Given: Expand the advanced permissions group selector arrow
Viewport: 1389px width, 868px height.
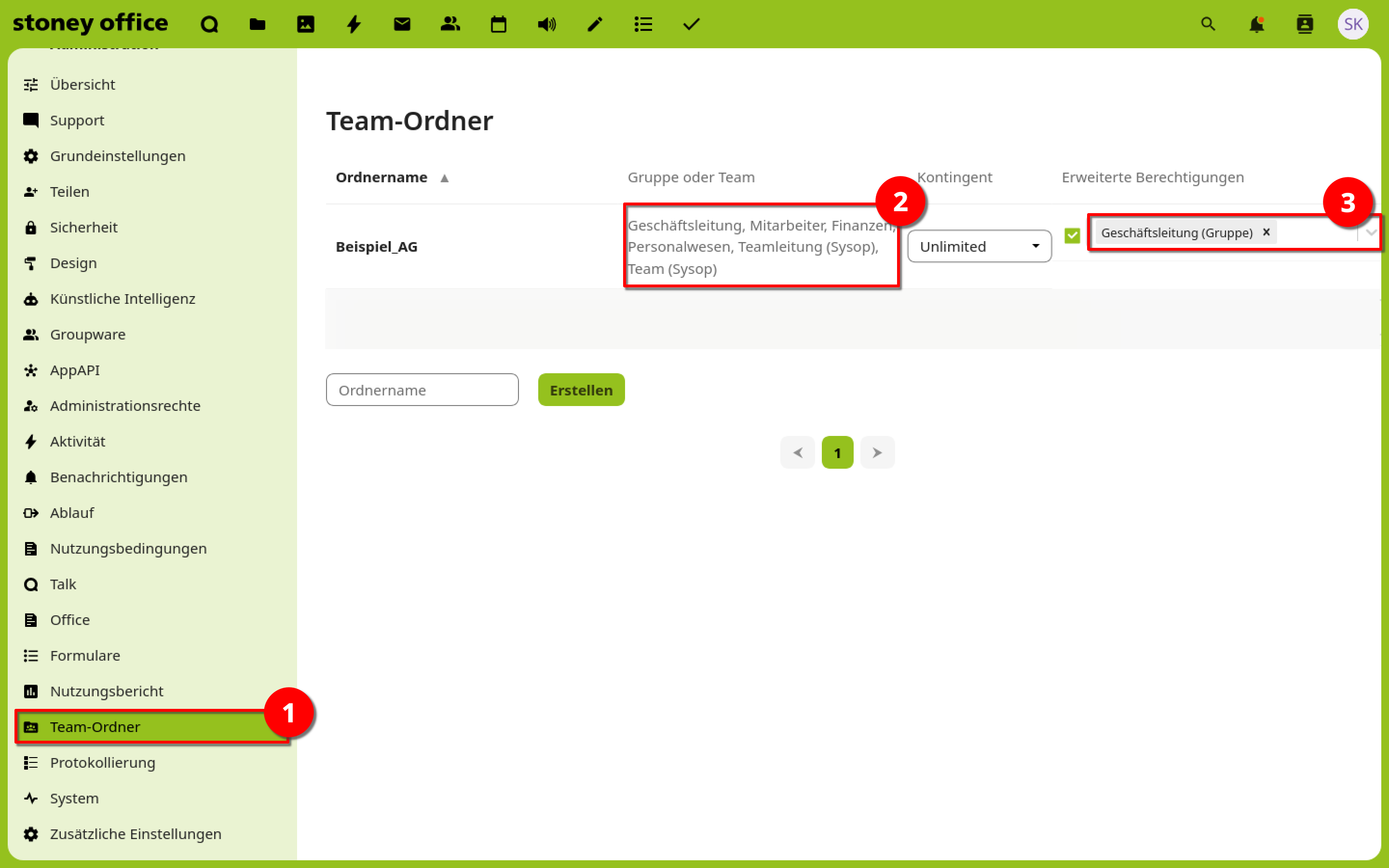Looking at the screenshot, I should [1371, 232].
